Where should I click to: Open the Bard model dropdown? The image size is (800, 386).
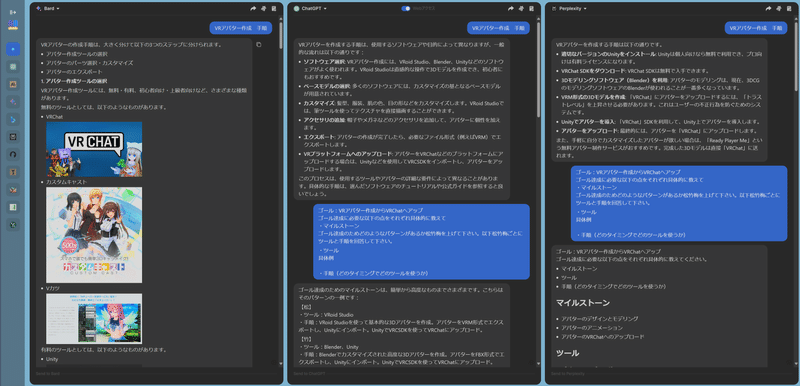coord(48,9)
